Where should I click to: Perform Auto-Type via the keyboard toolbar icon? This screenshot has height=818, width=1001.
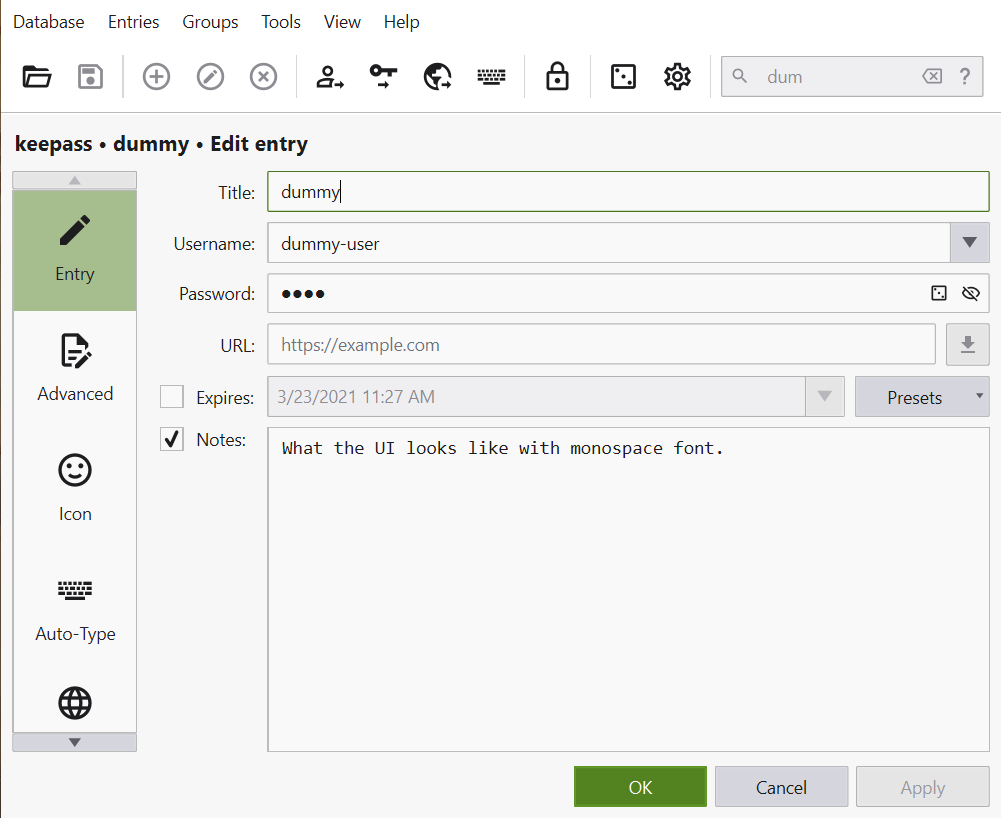(491, 76)
